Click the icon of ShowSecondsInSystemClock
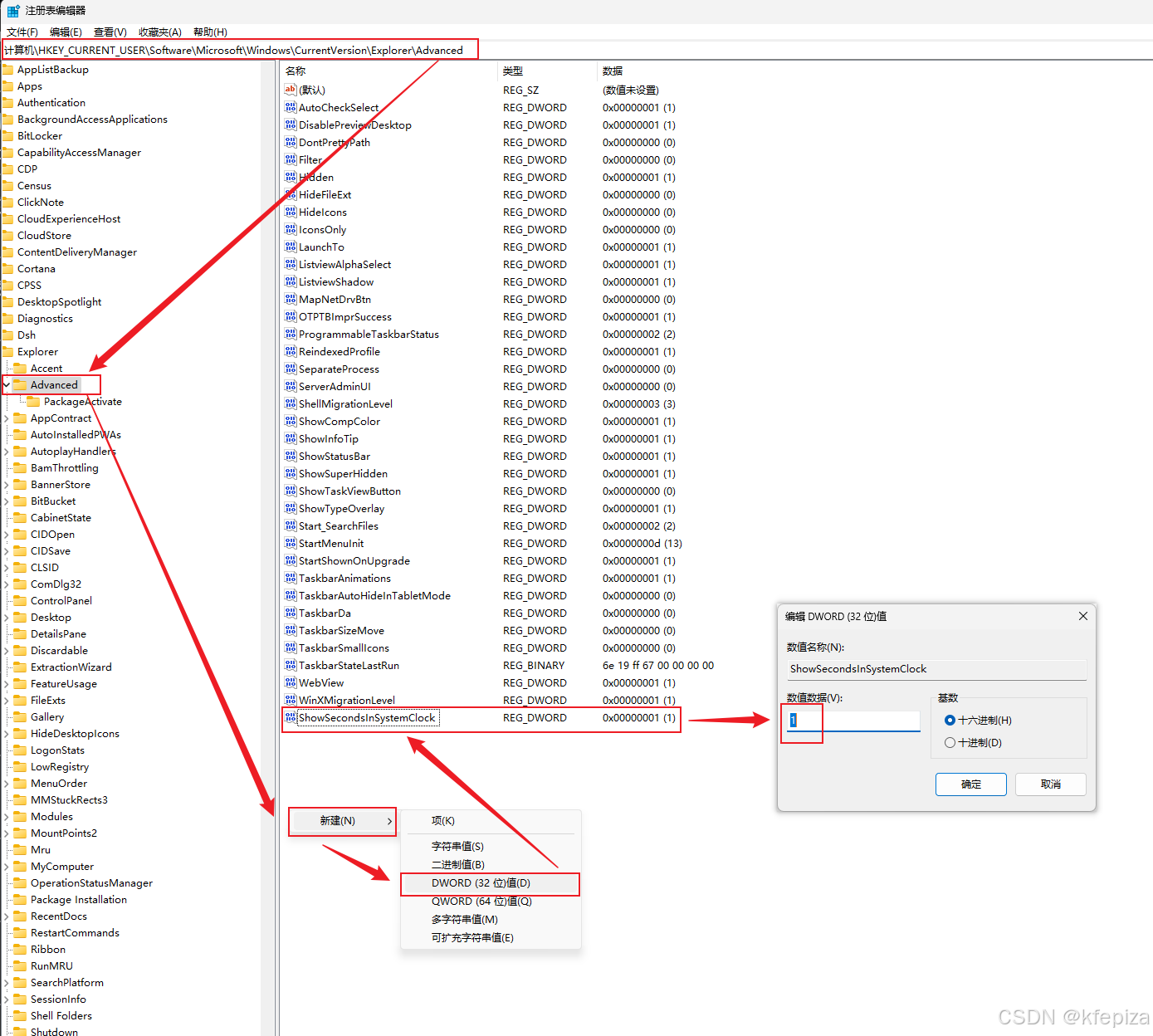This screenshot has width=1153, height=1036. point(291,717)
